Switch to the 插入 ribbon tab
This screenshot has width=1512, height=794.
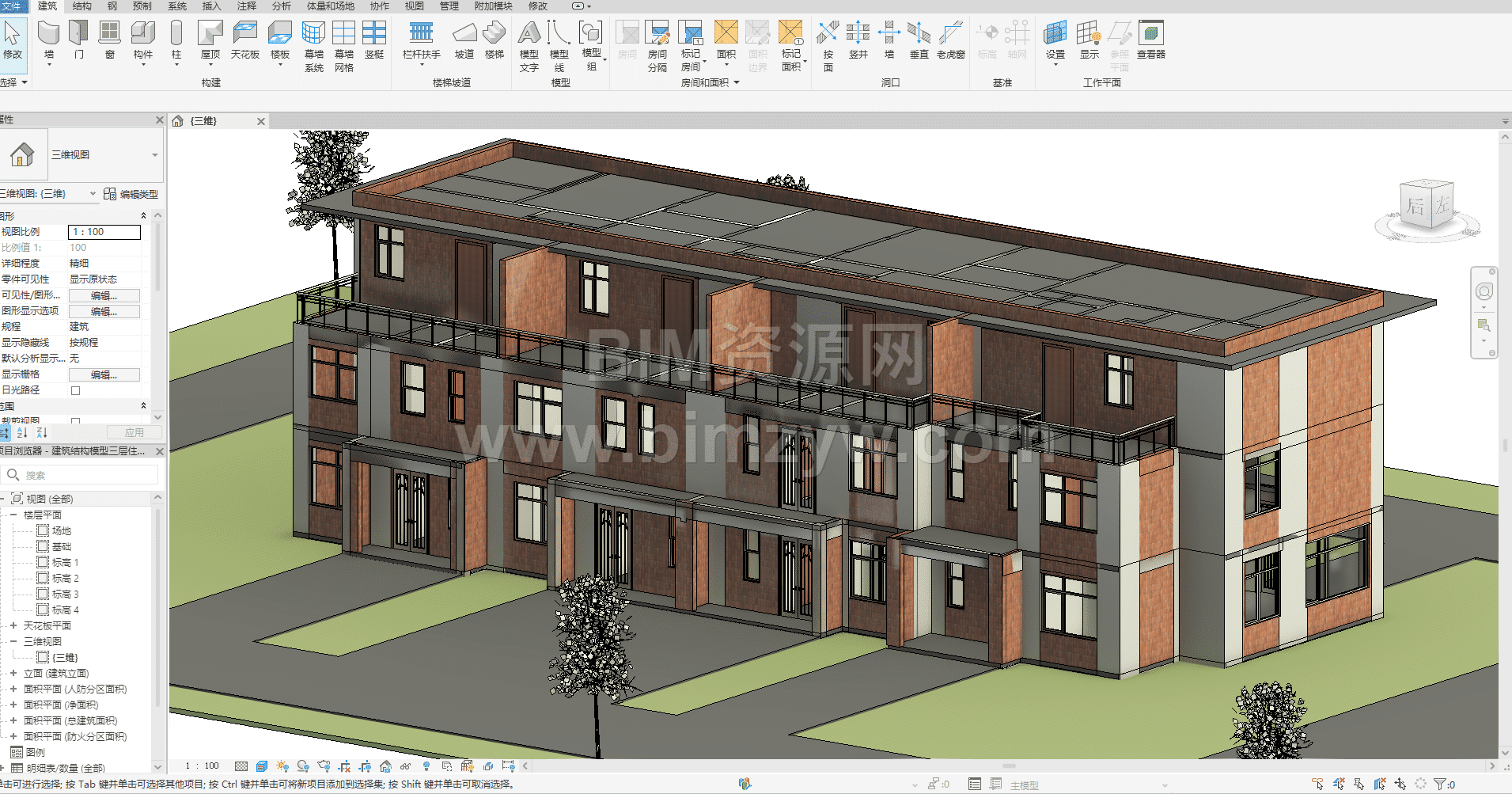[x=211, y=6]
